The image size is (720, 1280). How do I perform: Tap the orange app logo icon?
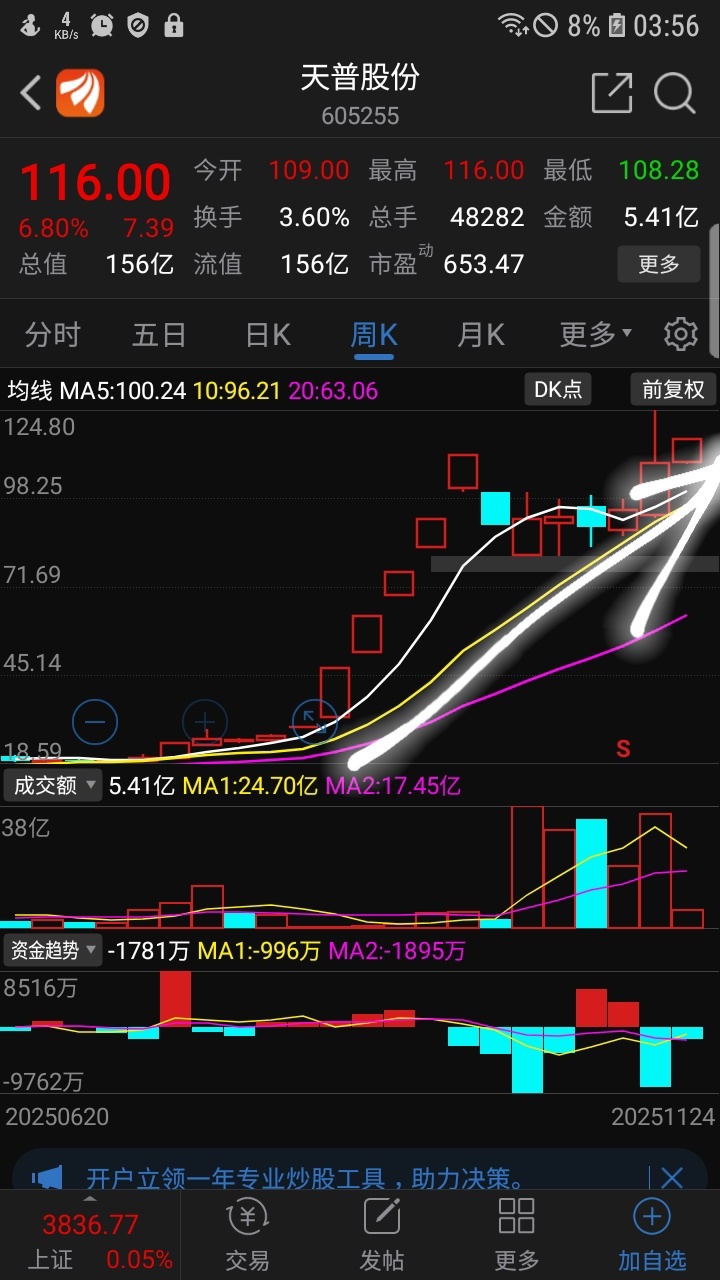(x=80, y=94)
